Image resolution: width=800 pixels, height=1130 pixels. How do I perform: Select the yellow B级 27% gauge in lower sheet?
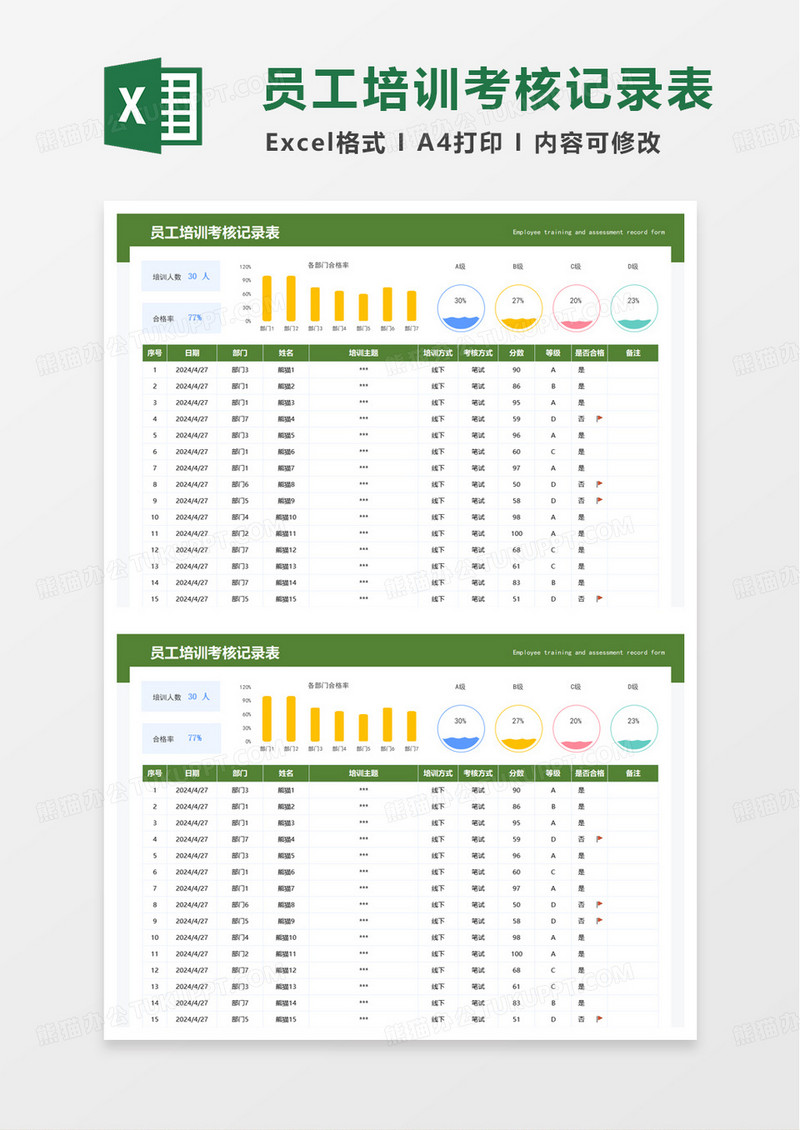point(518,729)
